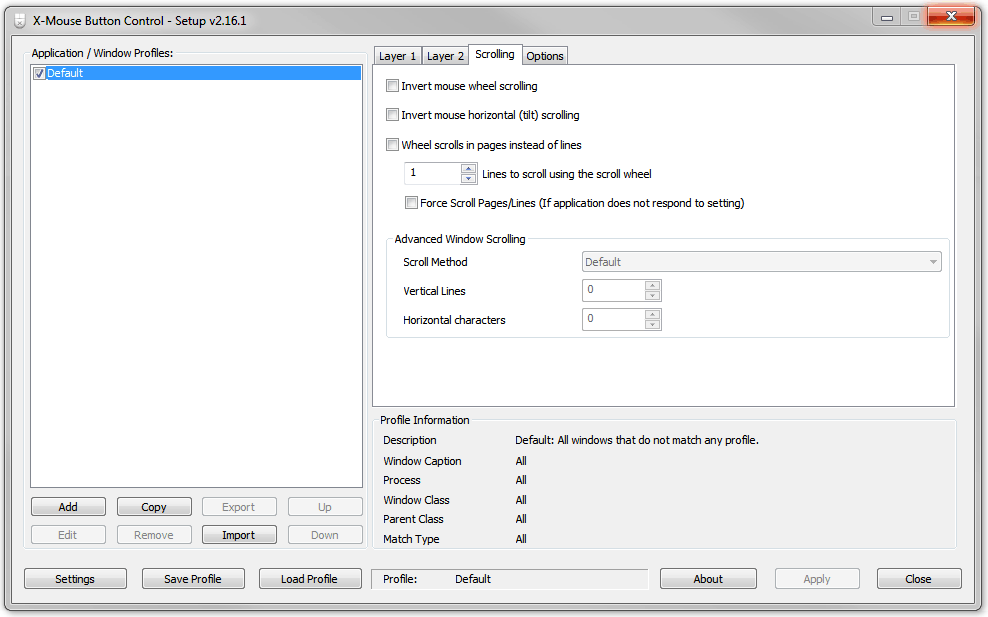This screenshot has width=988, height=617.
Task: Click the Vertical Lines input field
Action: click(614, 291)
